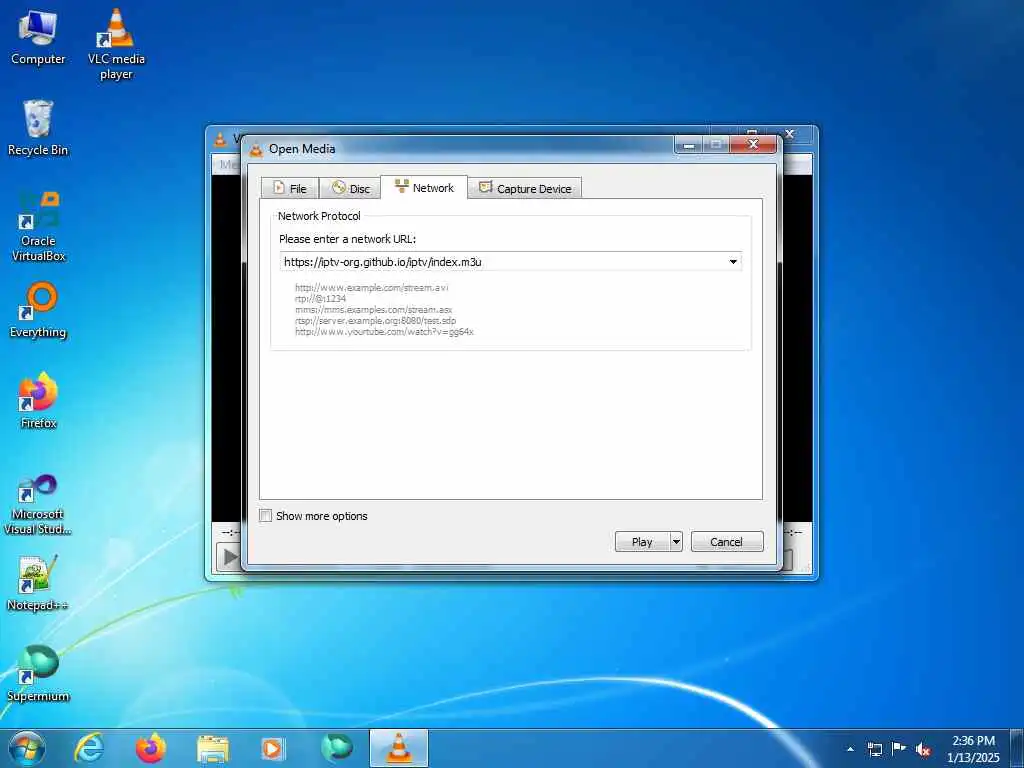This screenshot has height=768, width=1024.
Task: Open Windows Explorer from the taskbar
Action: 213,749
